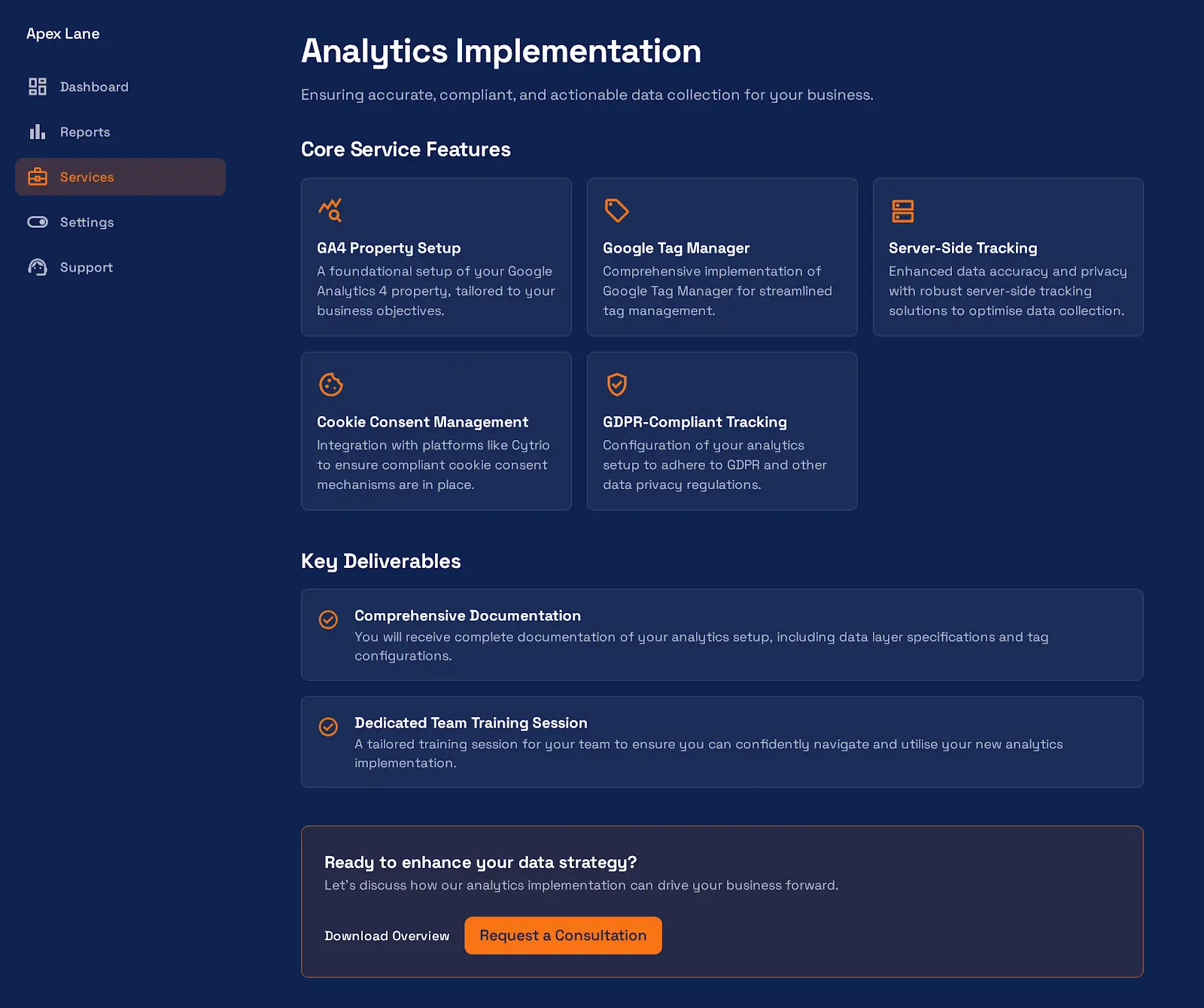Click the GA4 Property Setup analytics icon
This screenshot has height=1008, width=1204.
point(330,211)
